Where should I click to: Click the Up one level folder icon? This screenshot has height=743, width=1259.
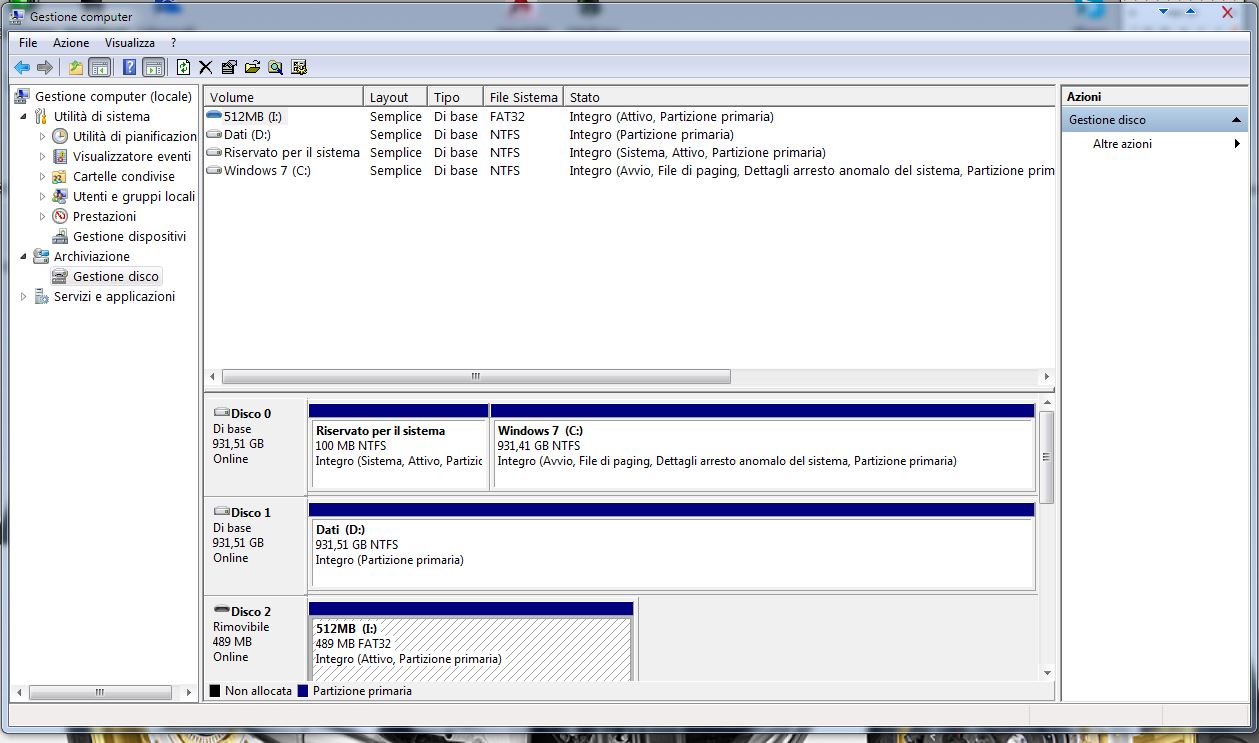(x=76, y=67)
